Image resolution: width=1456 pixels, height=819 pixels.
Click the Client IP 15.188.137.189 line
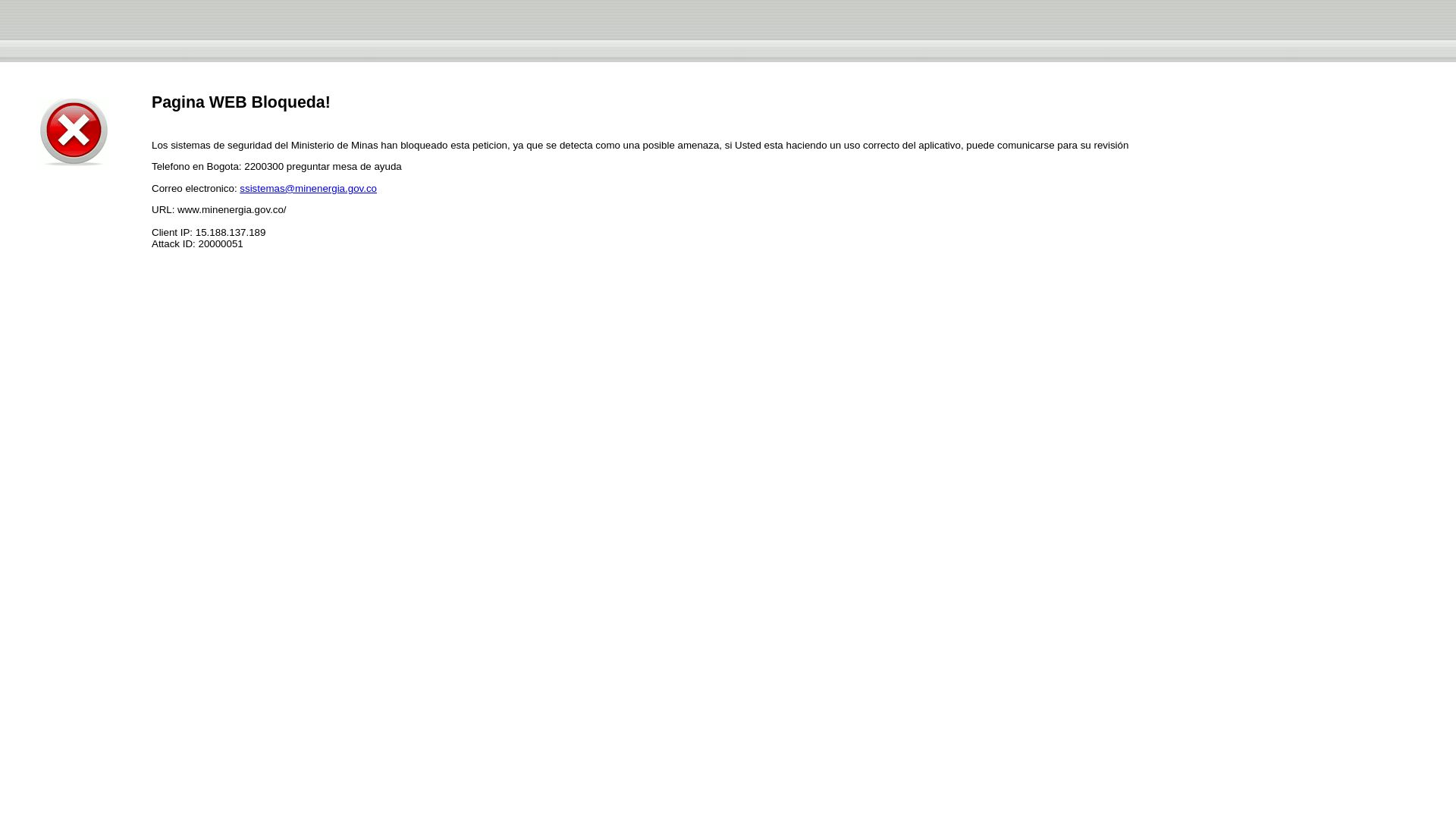(209, 232)
